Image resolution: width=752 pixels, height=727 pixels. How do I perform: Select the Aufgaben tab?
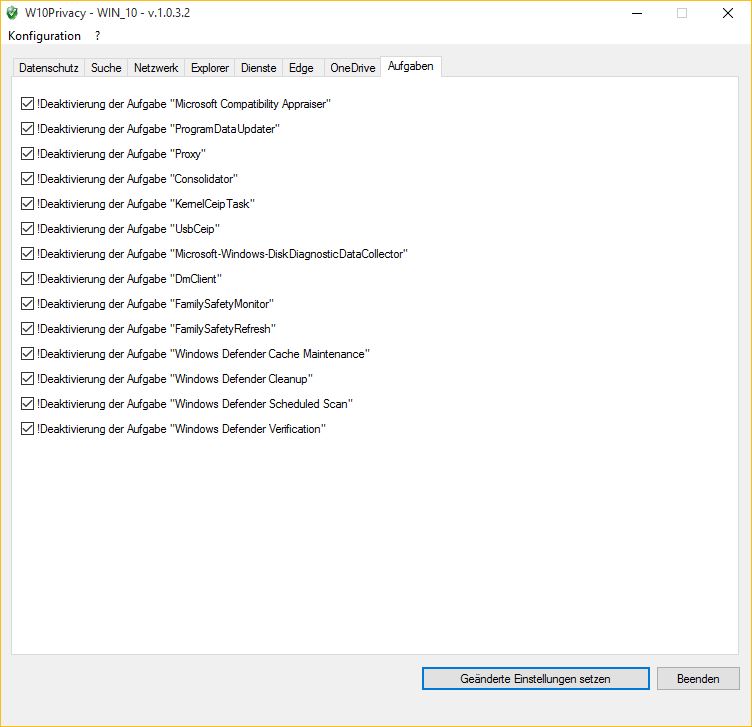coord(411,66)
